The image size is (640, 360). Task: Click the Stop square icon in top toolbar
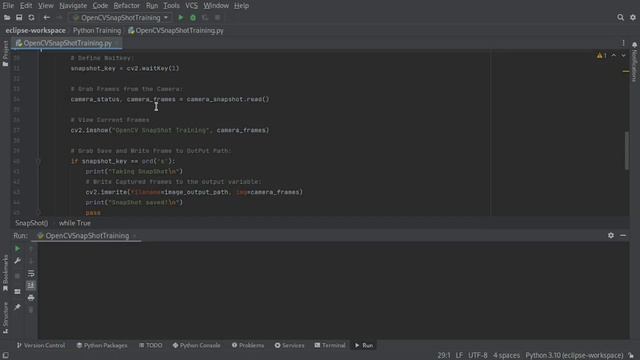[x=218, y=18]
